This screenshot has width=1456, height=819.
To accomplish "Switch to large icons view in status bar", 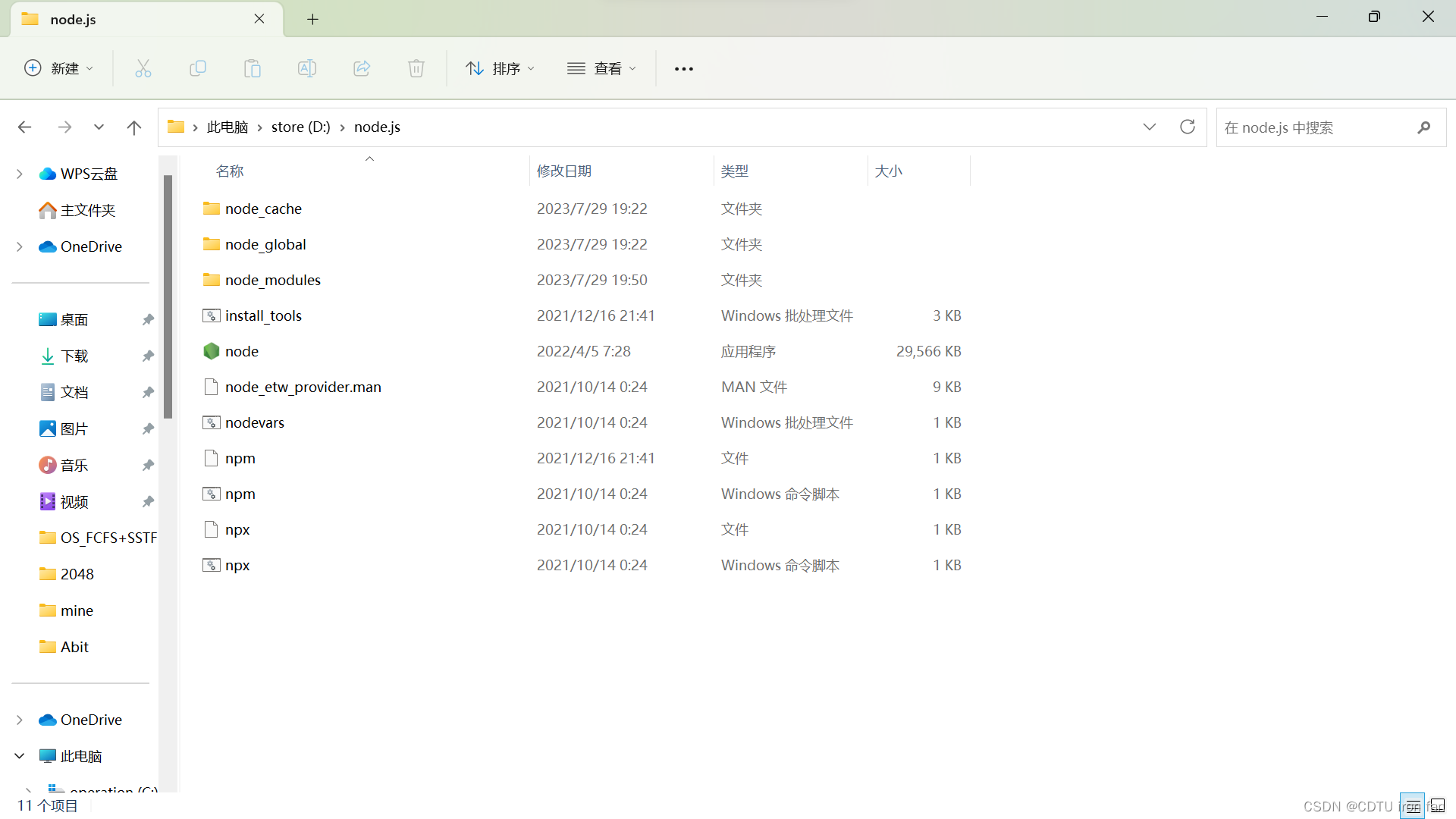I will point(1438,805).
